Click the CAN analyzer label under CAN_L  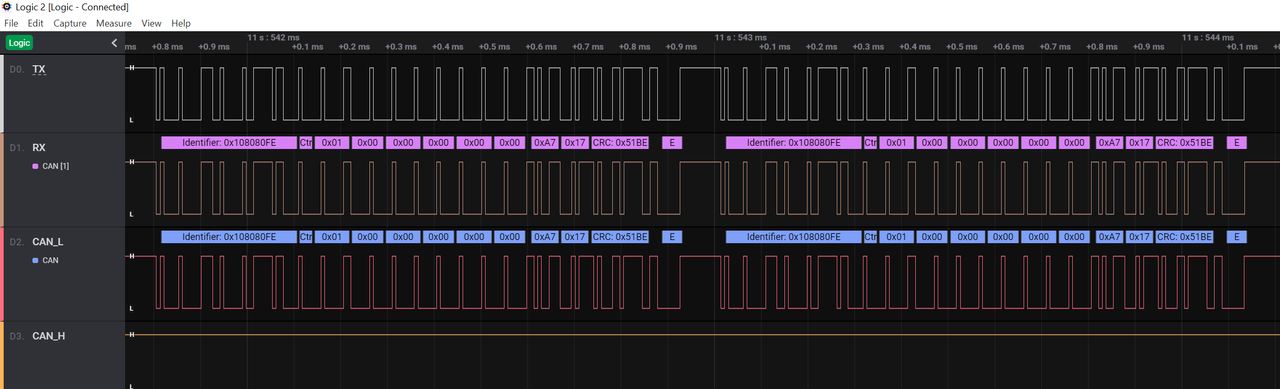coord(51,260)
